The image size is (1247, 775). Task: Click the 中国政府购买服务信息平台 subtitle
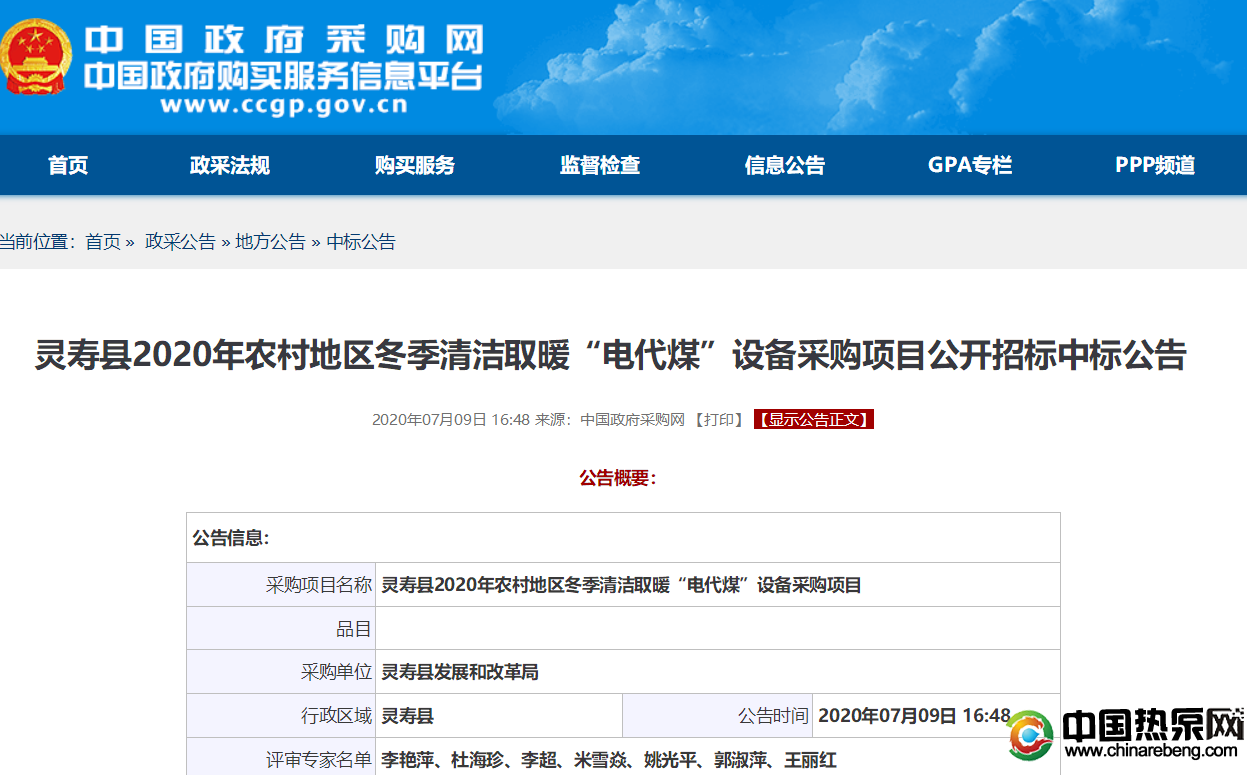[284, 77]
